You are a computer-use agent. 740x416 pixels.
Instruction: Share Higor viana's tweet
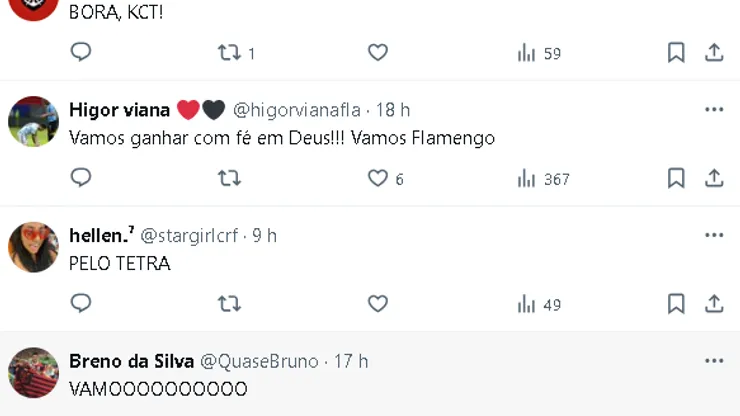coord(714,178)
